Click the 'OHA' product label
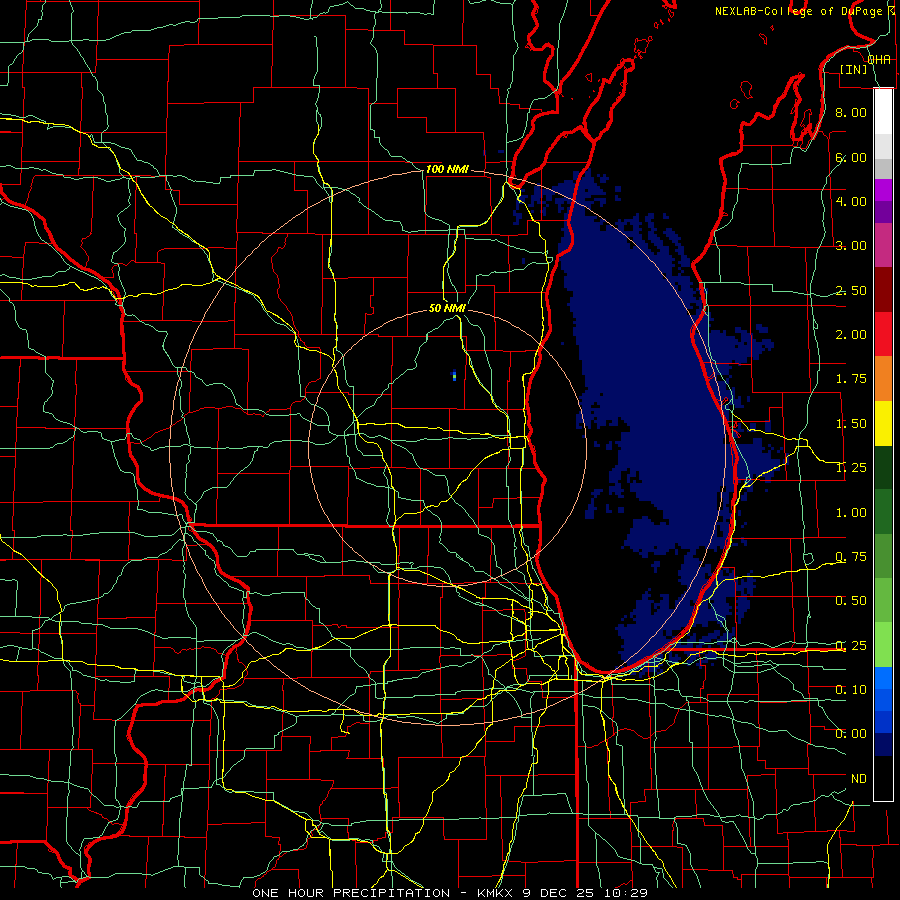 pos(879,60)
